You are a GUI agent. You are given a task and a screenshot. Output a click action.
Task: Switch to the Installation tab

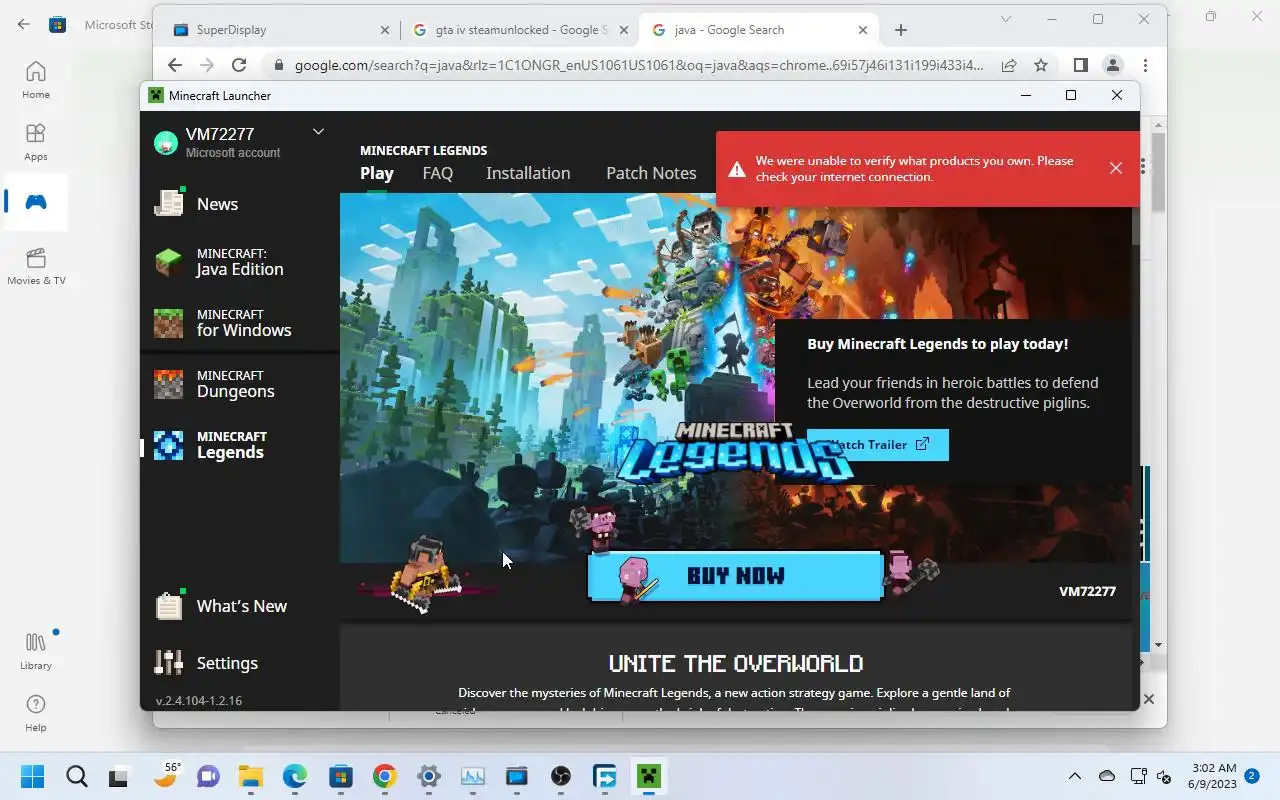528,173
